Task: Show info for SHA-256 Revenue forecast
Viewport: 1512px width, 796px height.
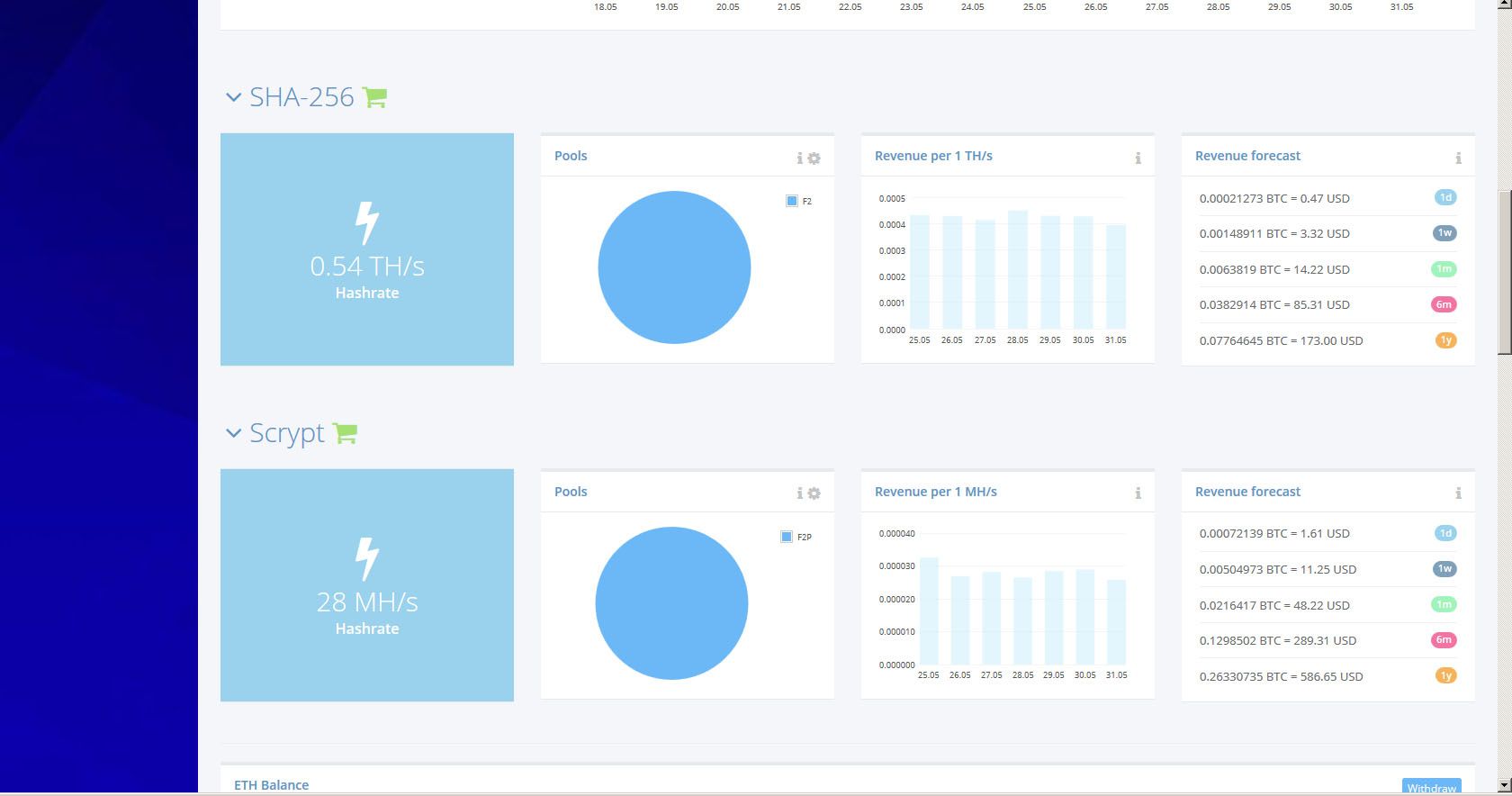Action: [x=1458, y=158]
